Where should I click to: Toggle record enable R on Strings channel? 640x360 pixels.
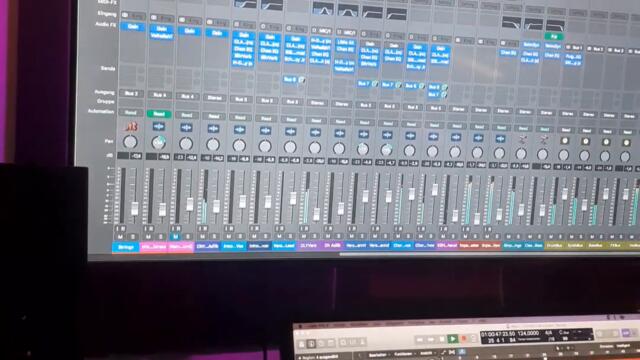coord(123,228)
